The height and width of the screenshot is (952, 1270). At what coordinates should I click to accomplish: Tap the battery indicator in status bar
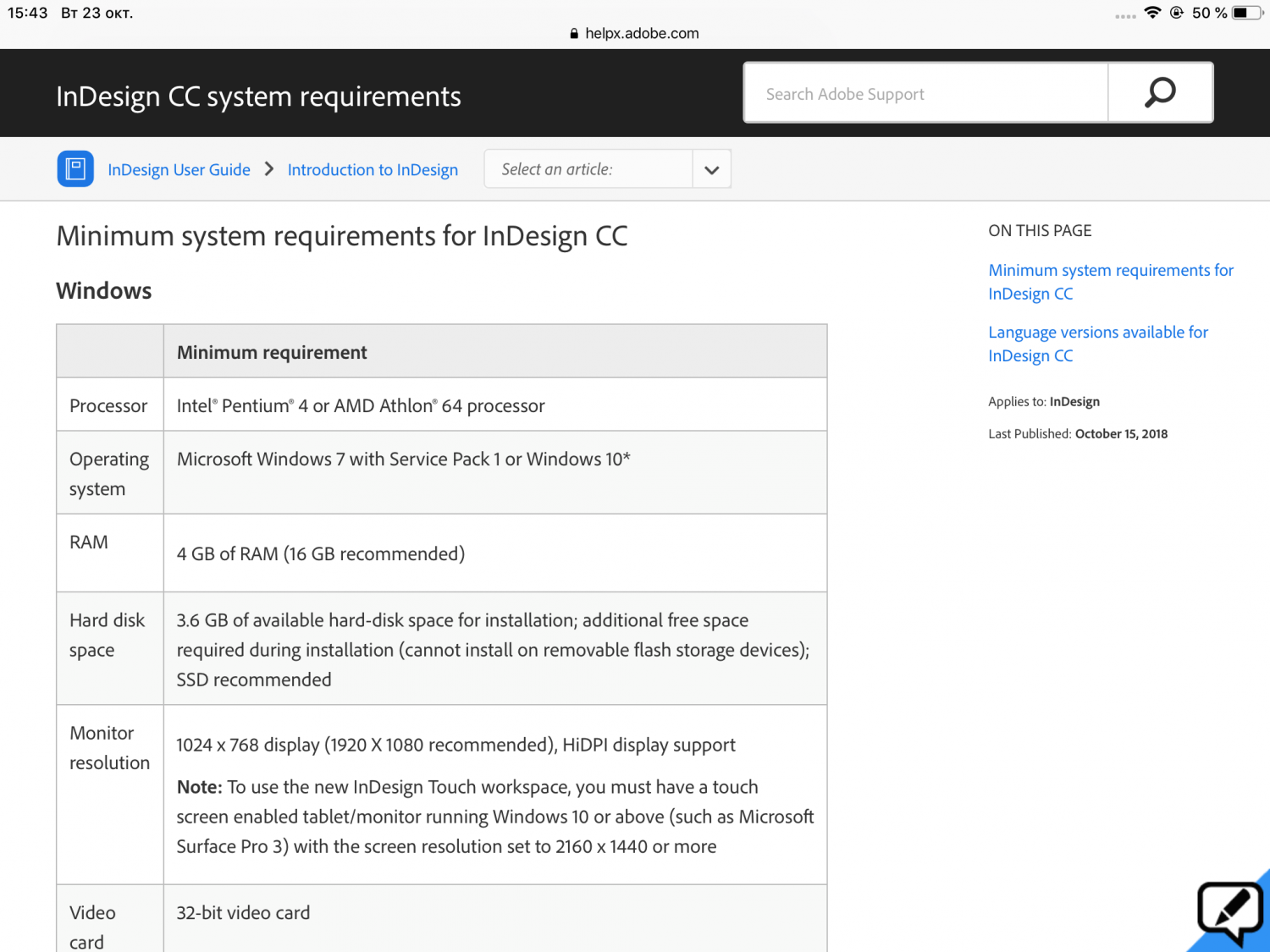point(1246,13)
